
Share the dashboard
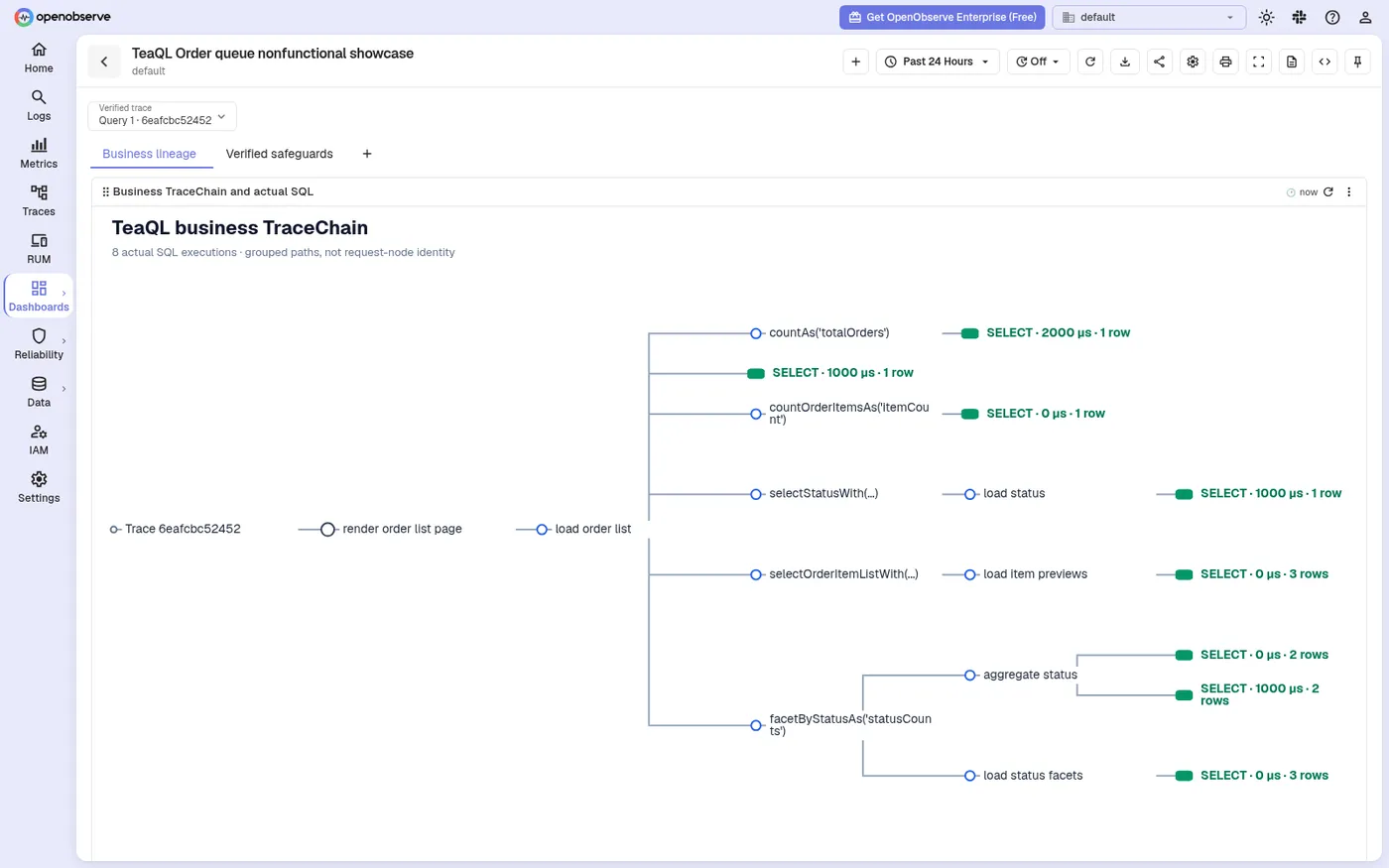pyautogui.click(x=1159, y=62)
